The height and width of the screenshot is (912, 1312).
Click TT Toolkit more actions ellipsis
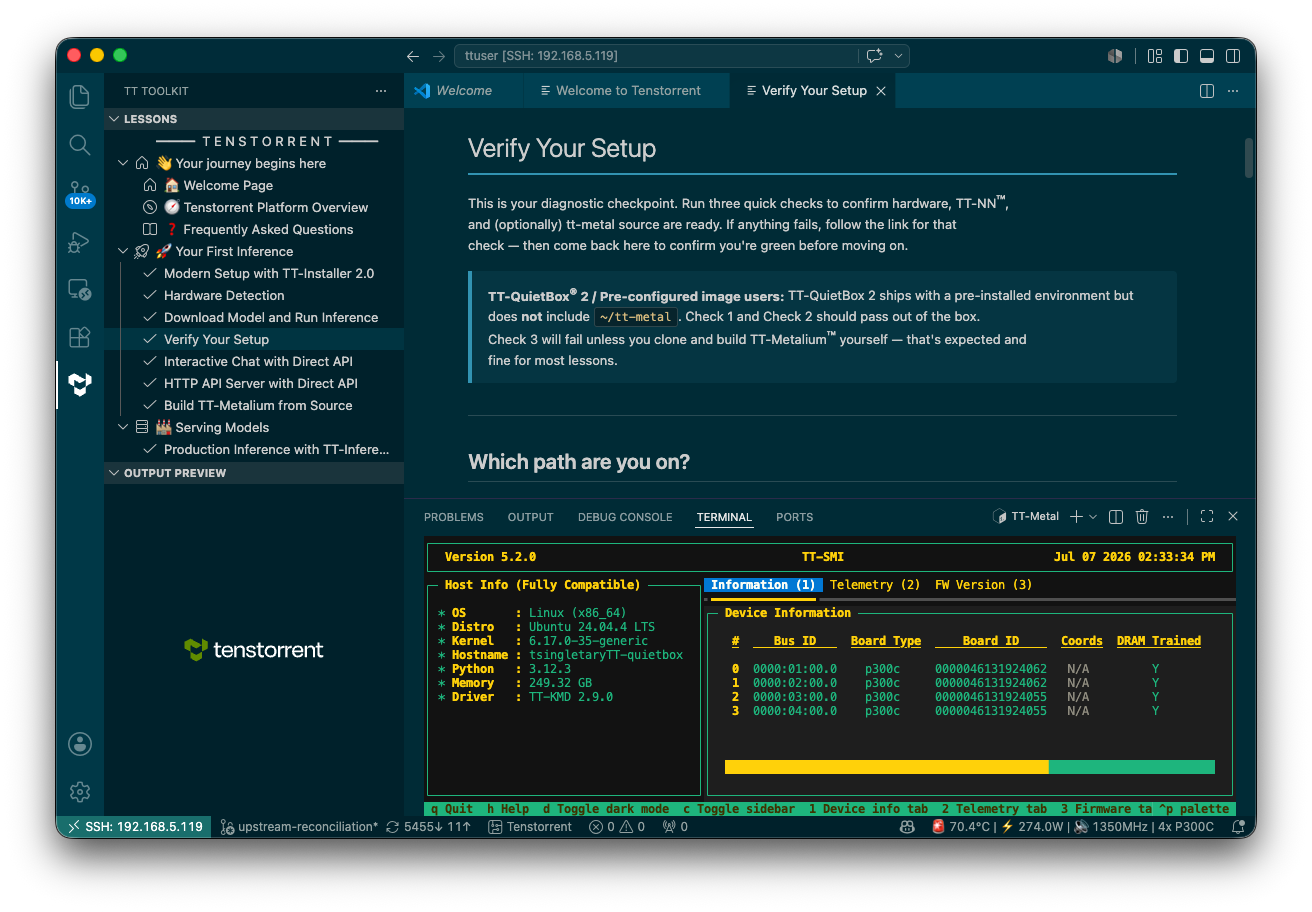(x=381, y=91)
